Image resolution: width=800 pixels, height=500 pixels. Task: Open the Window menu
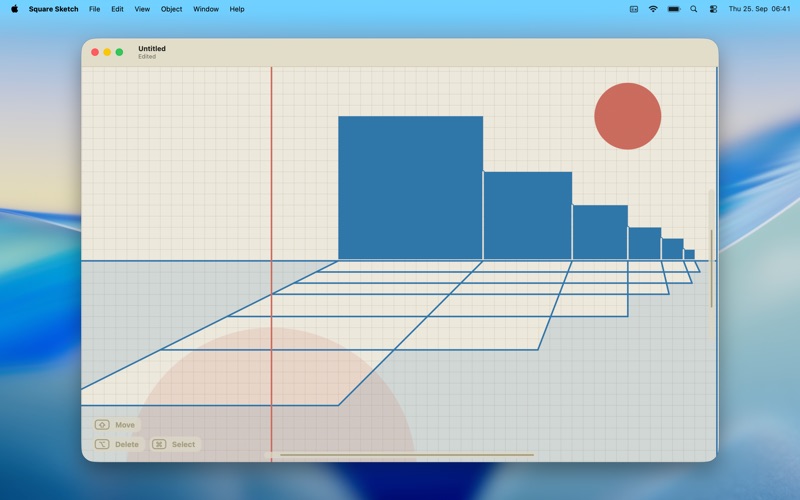[x=206, y=9]
